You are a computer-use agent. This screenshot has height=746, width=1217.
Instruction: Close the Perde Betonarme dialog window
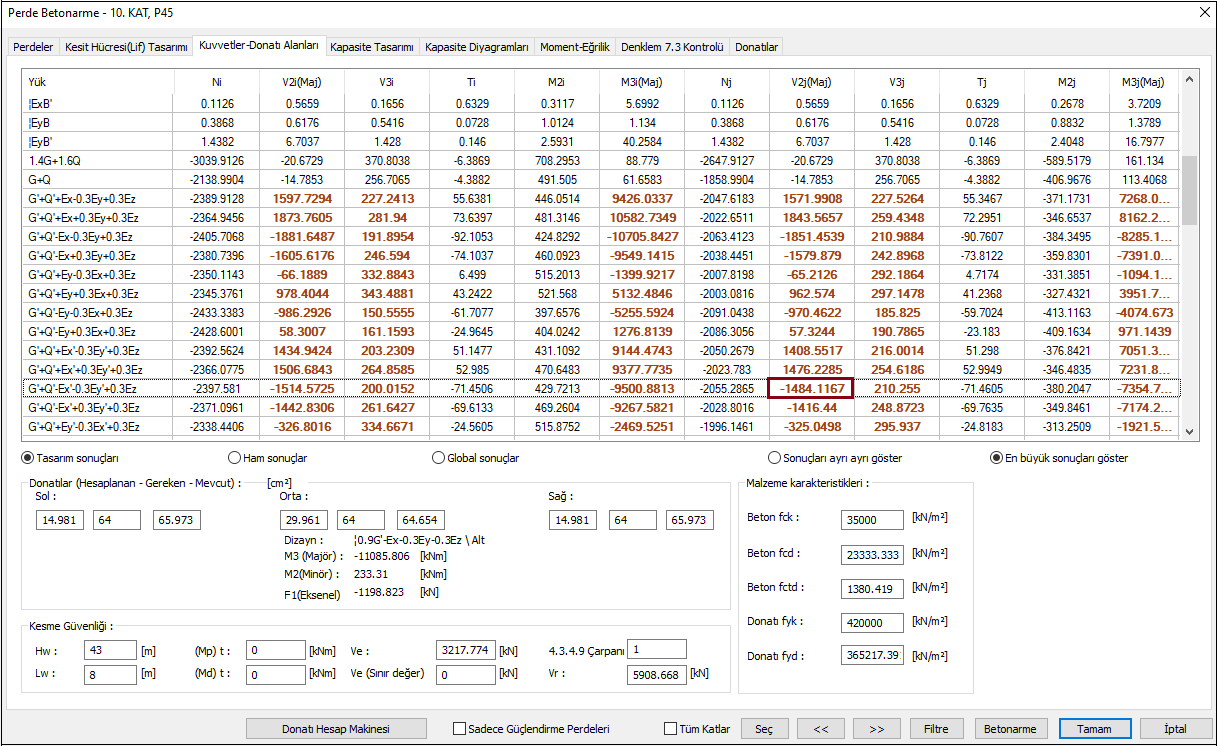click(x=1202, y=12)
